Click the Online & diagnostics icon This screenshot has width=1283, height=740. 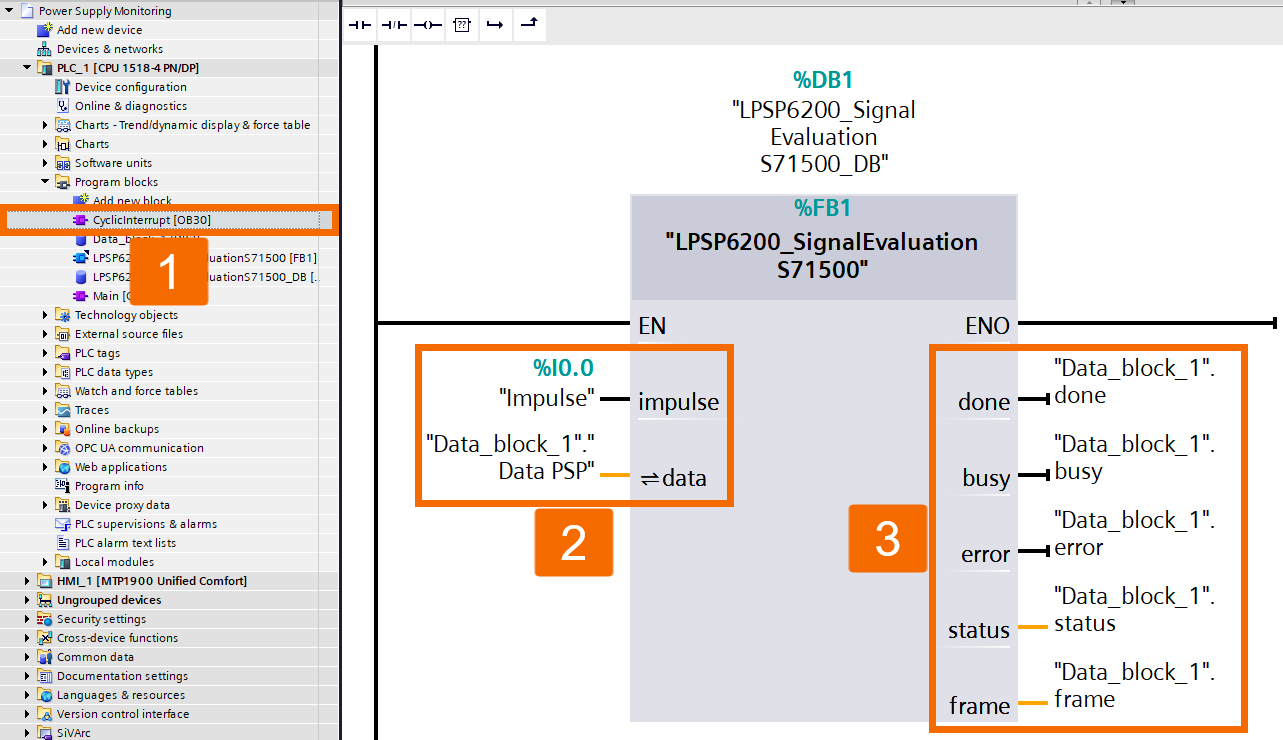coord(62,106)
